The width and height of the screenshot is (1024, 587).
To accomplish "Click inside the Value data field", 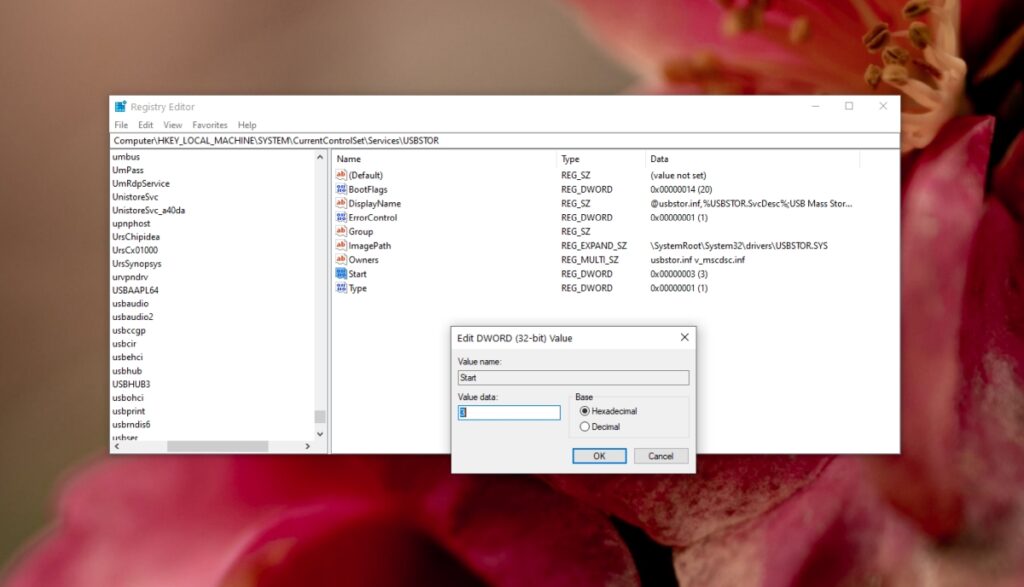I will point(508,412).
